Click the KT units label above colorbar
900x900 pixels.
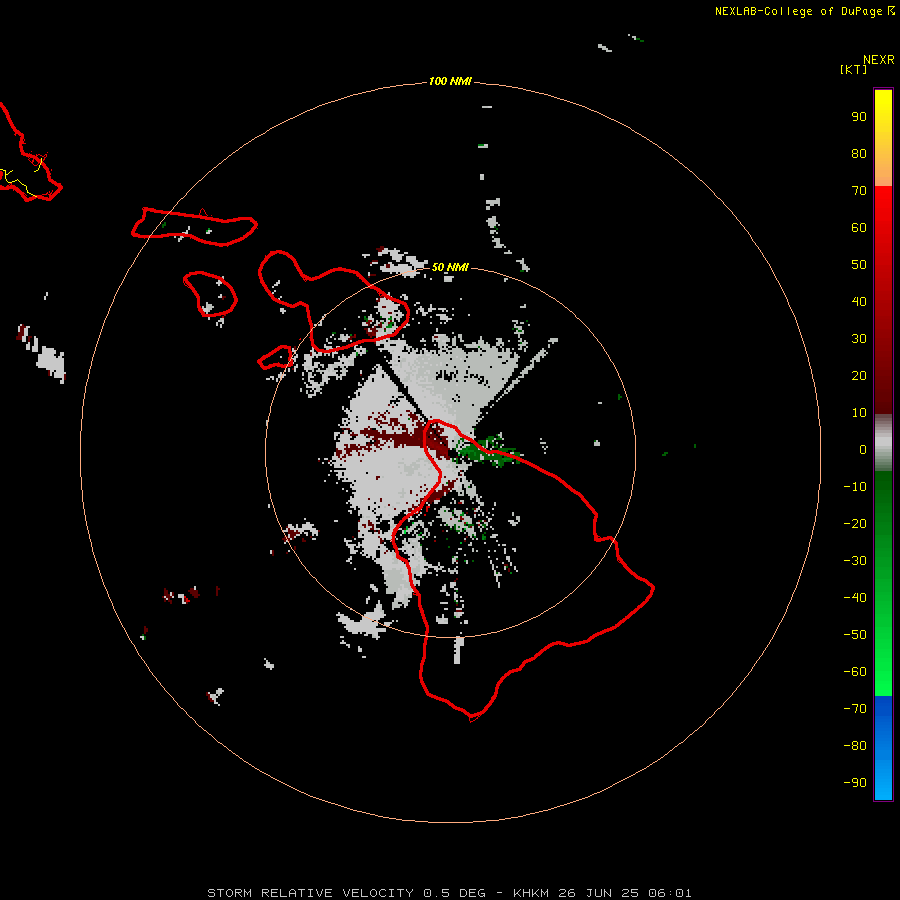pyautogui.click(x=853, y=69)
